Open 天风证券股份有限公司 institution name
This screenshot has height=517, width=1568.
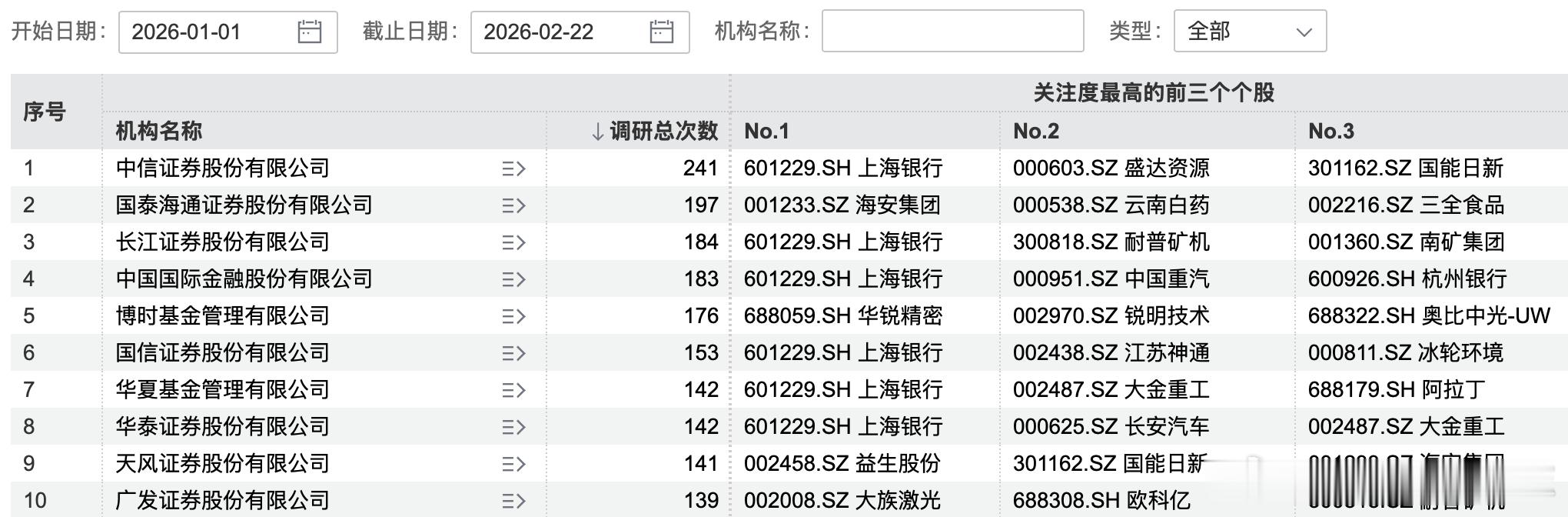pyautogui.click(x=222, y=464)
